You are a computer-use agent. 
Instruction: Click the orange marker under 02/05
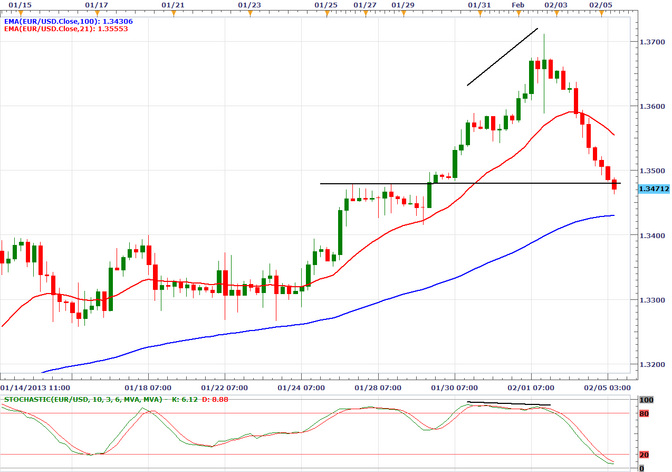click(x=600, y=13)
